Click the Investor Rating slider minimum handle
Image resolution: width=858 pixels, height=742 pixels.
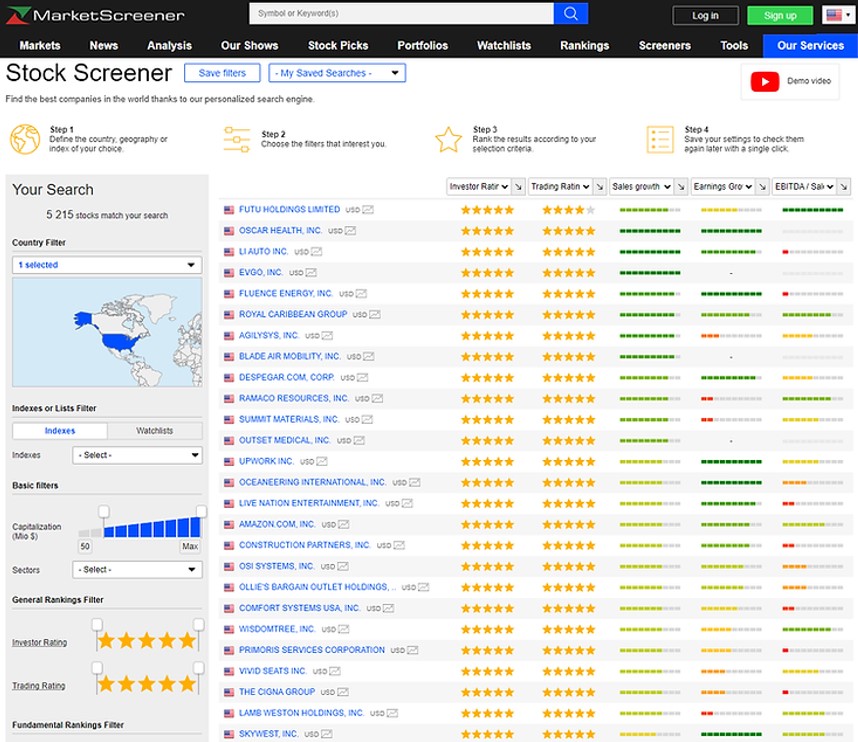97,625
